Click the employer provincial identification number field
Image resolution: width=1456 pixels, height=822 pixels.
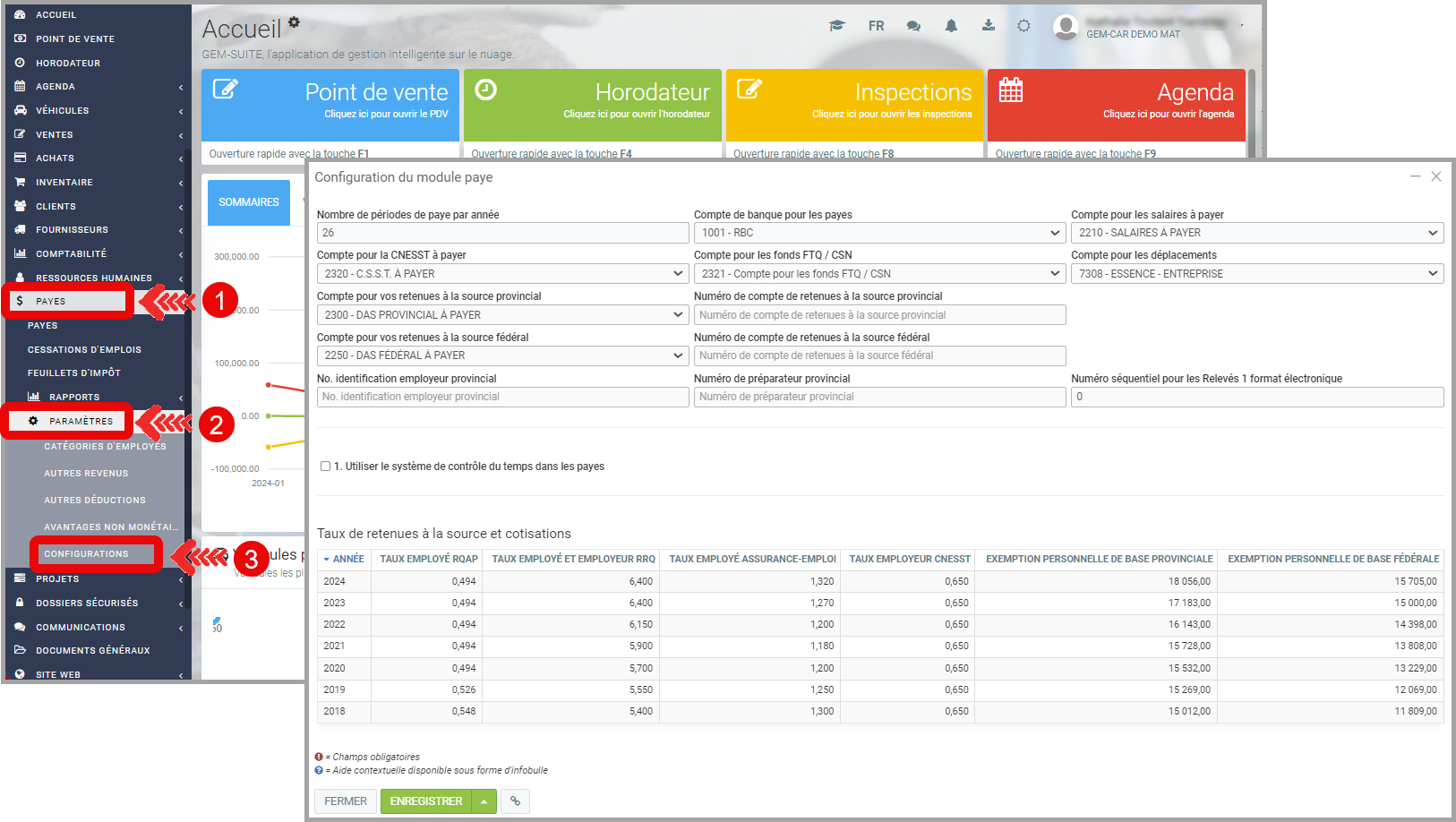(501, 397)
